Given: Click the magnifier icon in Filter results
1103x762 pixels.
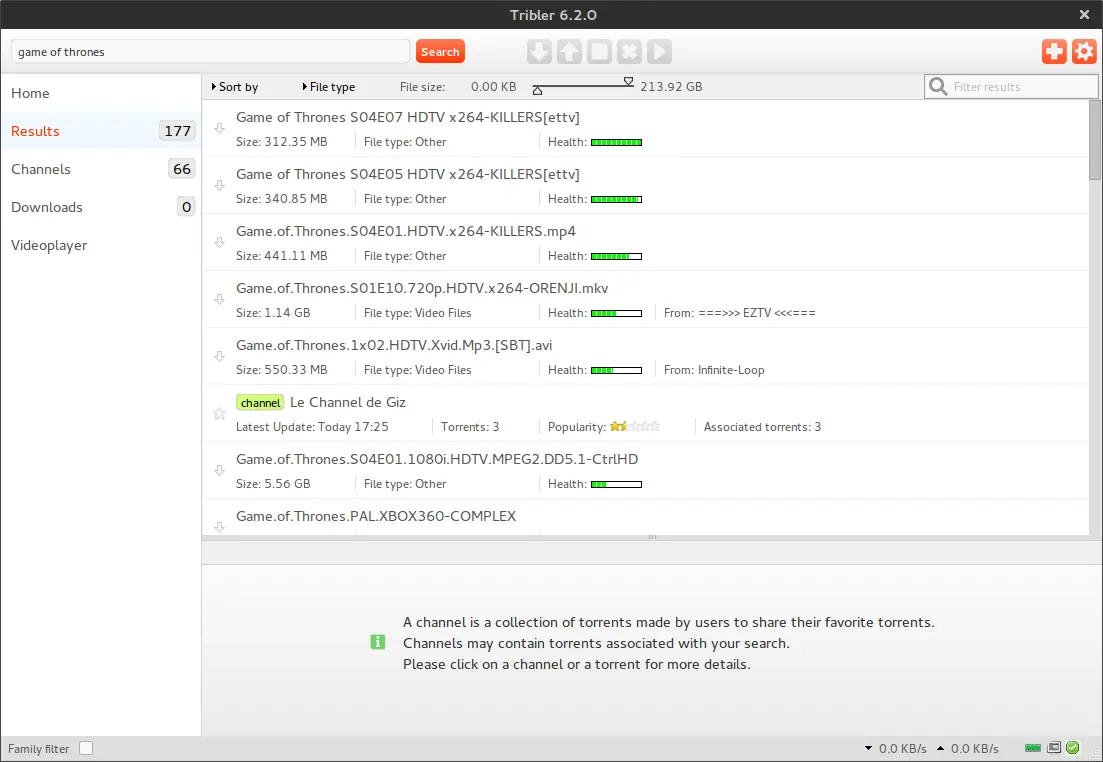Looking at the screenshot, I should [x=938, y=87].
